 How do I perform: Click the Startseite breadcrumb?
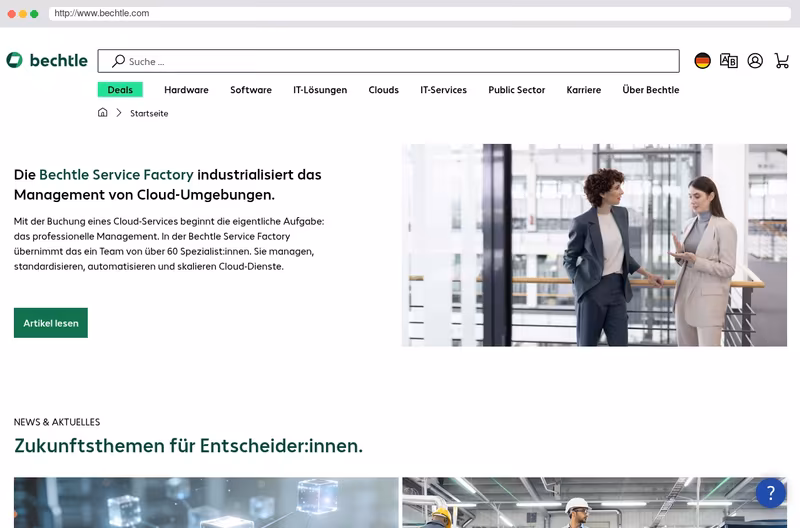tap(149, 113)
